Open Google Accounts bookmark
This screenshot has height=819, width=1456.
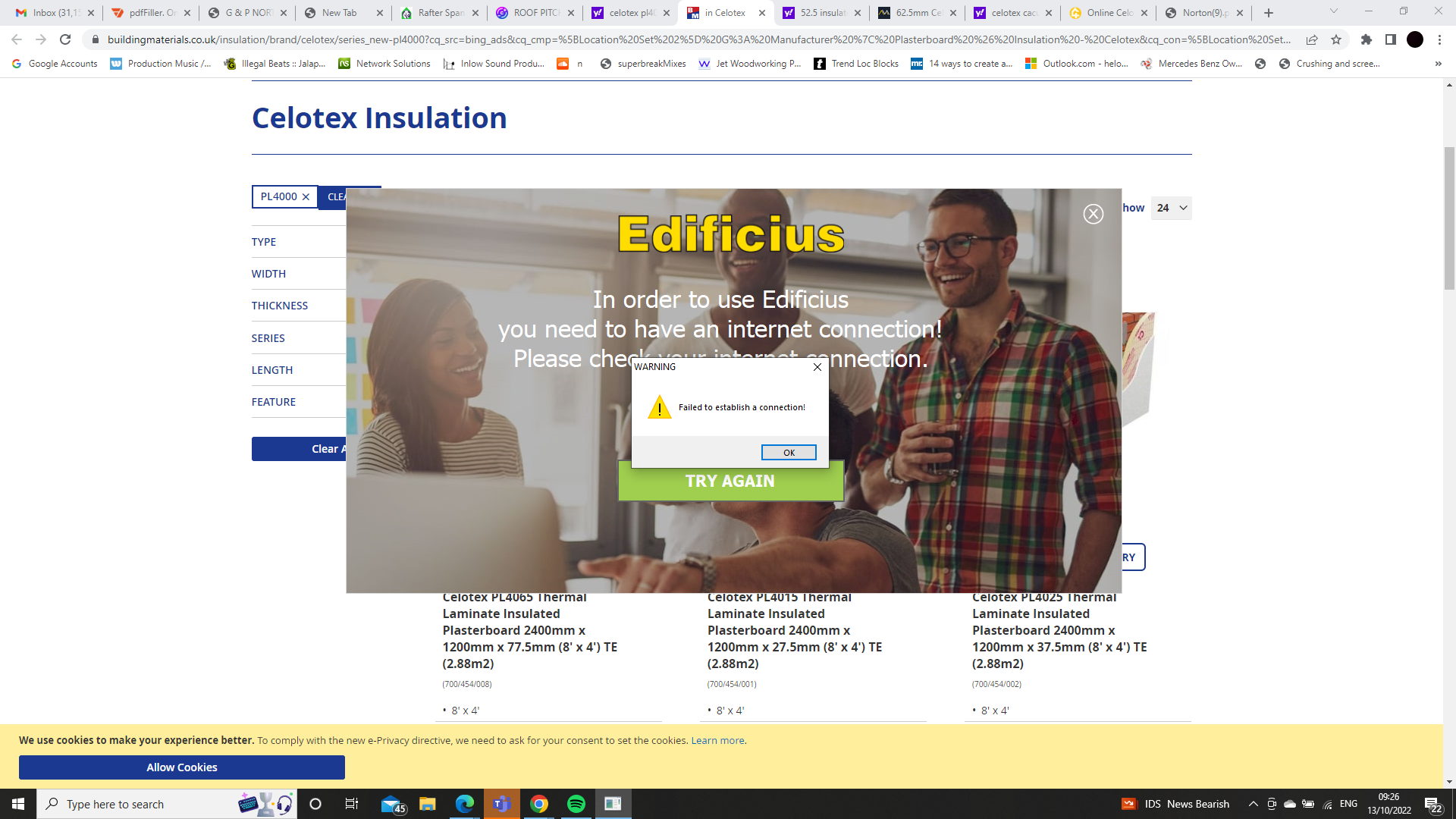[x=55, y=64]
